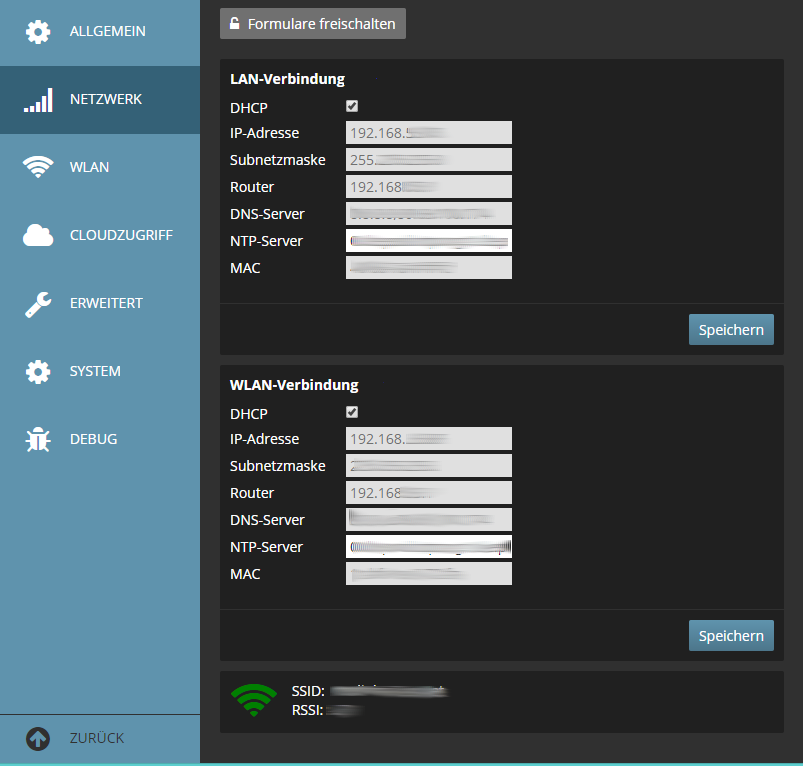803x766 pixels.
Task: Click the up-arrow Zurück icon
Action: [x=38, y=738]
